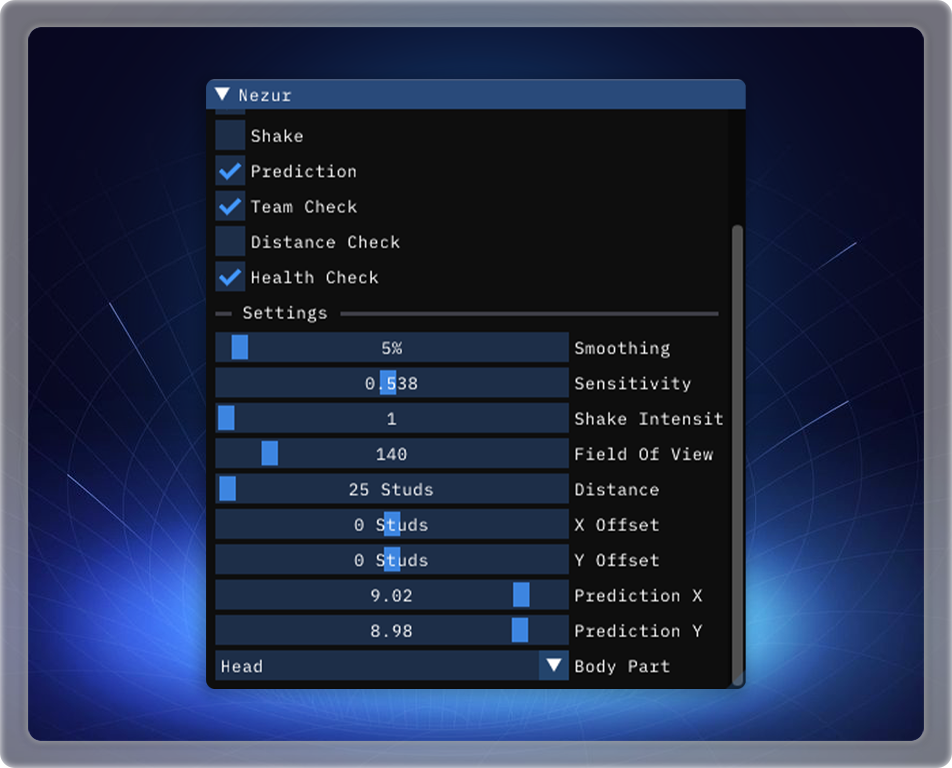The width and height of the screenshot is (952, 768).
Task: Click the Shake Intensity slider
Action: click(391, 419)
